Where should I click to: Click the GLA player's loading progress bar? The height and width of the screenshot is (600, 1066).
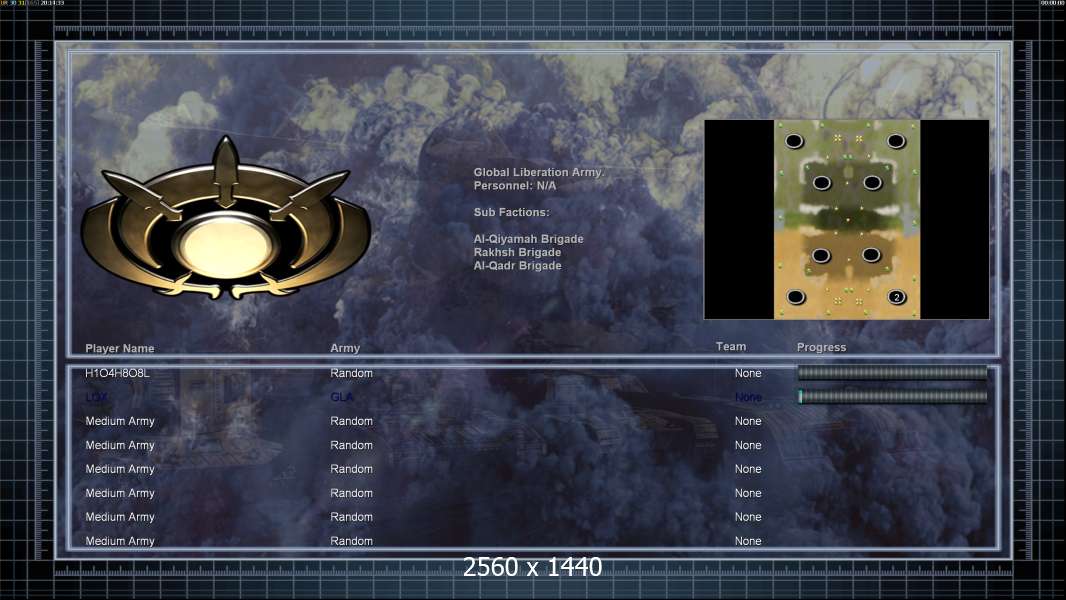click(x=892, y=396)
